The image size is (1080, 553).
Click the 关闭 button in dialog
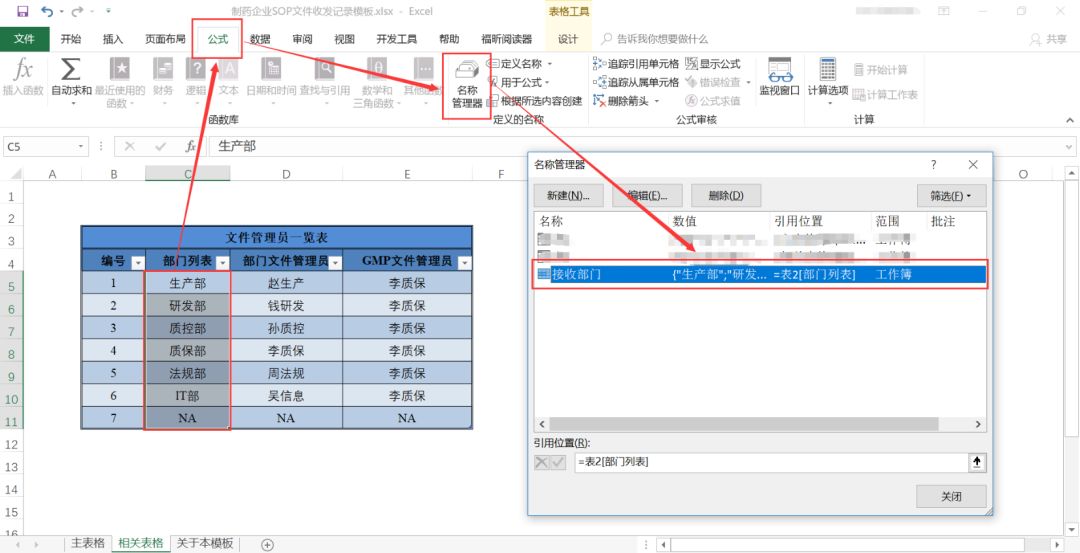pyautogui.click(x=950, y=496)
